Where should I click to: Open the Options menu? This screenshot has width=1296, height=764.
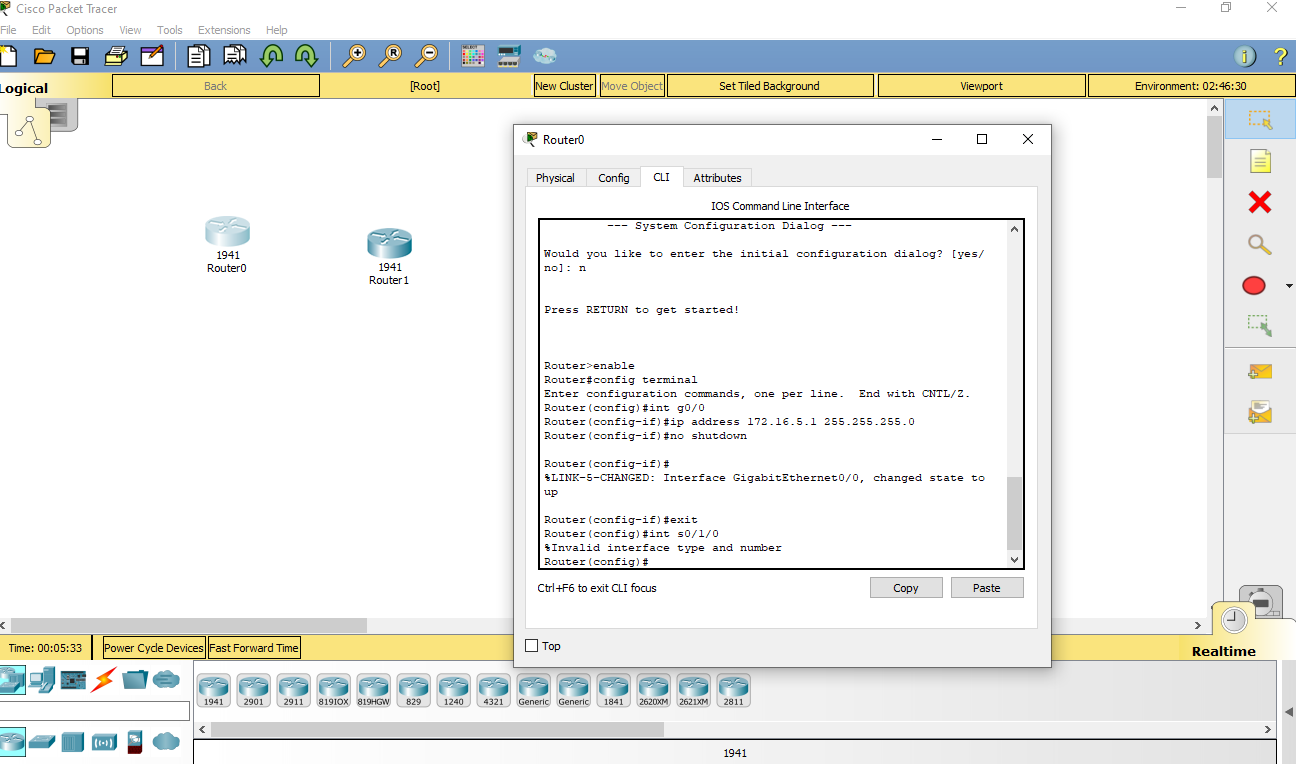point(85,30)
